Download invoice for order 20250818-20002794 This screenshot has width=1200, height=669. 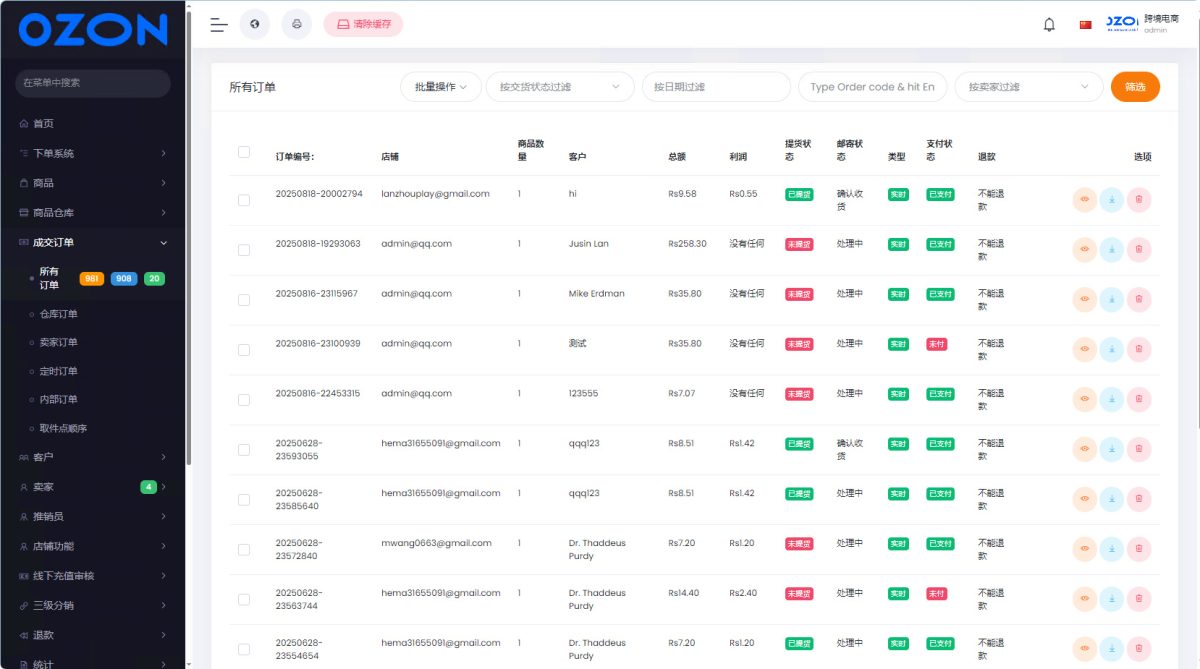click(1112, 200)
